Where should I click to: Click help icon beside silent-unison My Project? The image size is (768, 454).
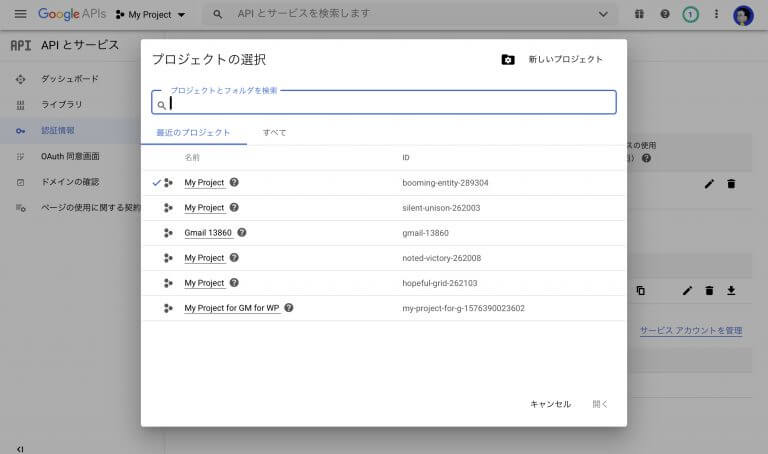[234, 207]
